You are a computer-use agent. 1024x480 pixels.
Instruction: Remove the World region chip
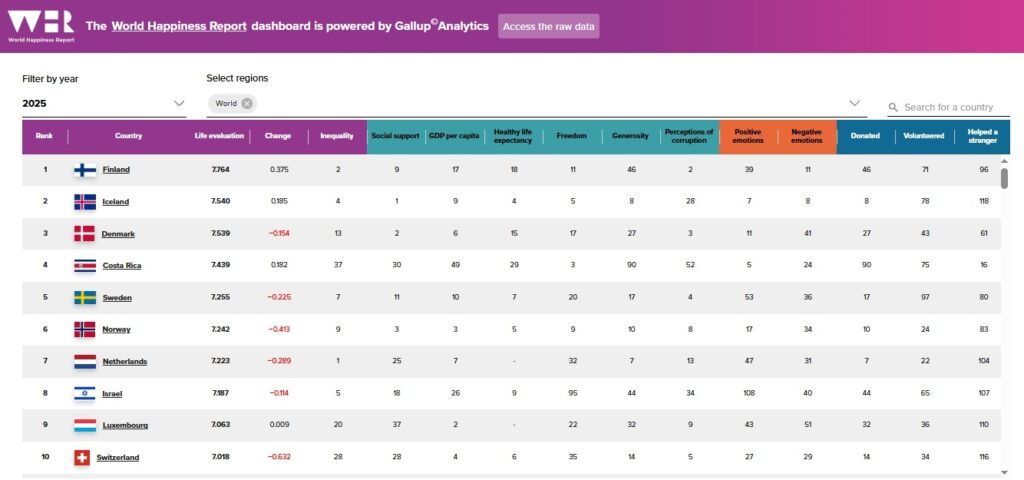pyautogui.click(x=247, y=103)
